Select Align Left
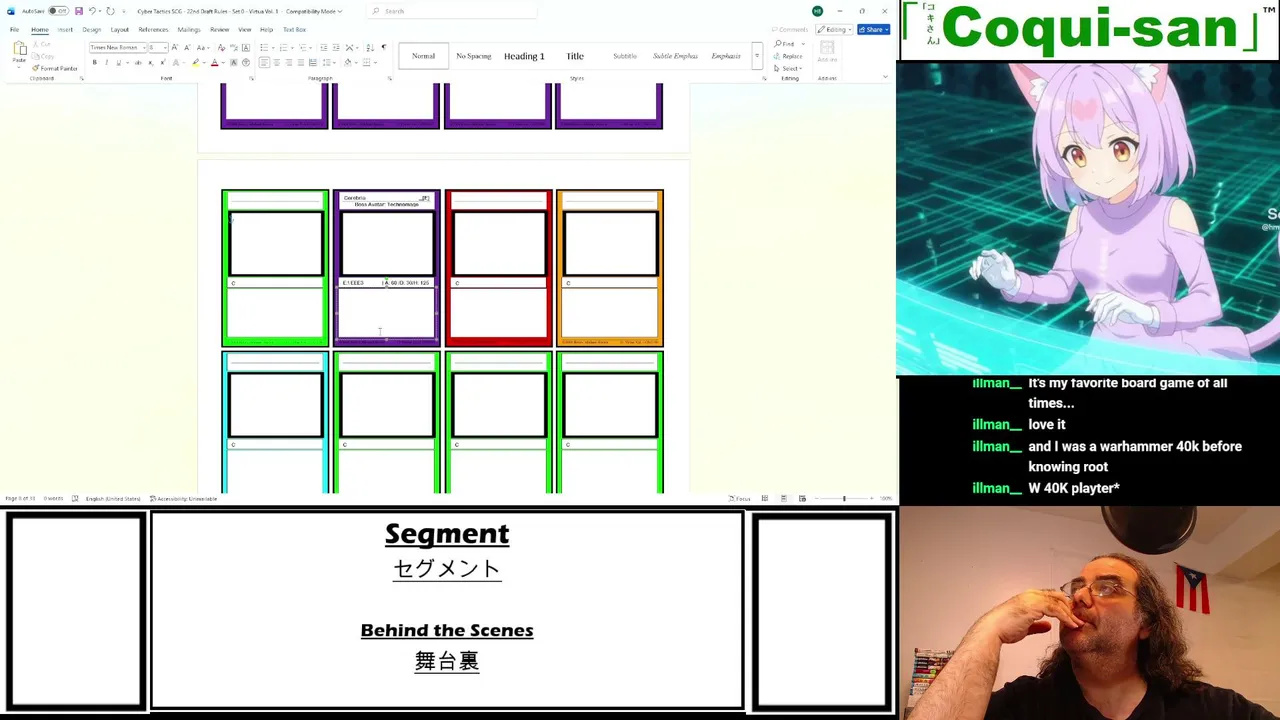 [x=264, y=62]
